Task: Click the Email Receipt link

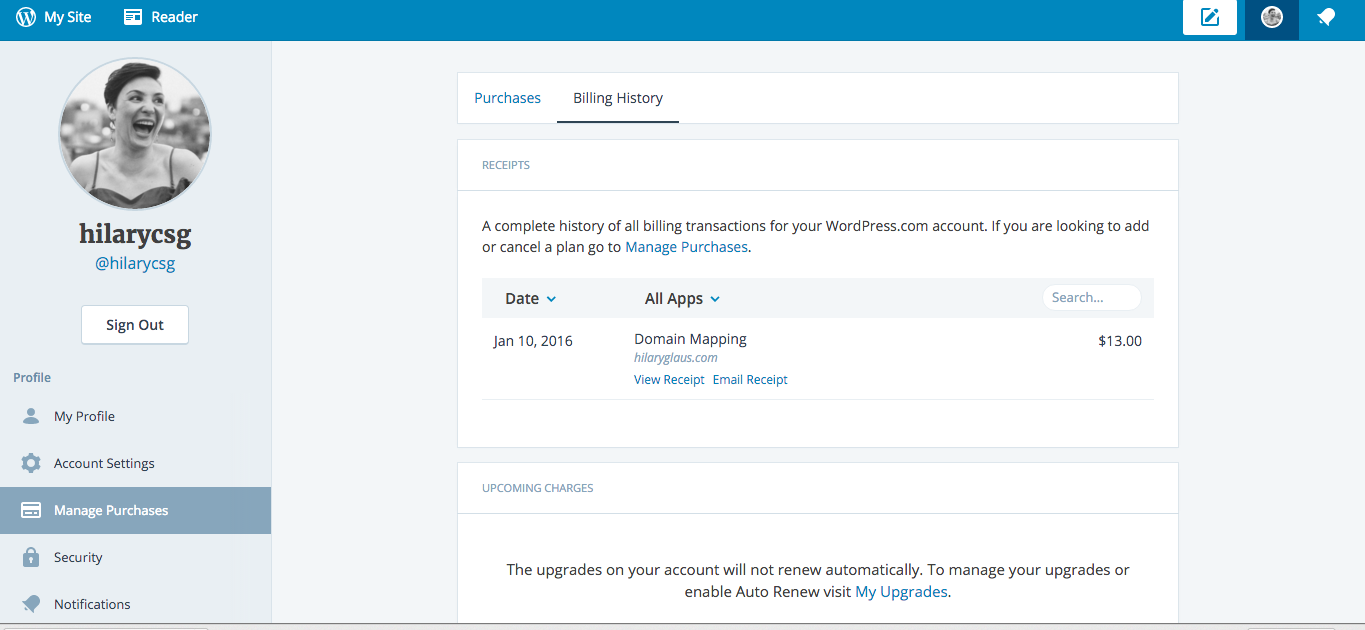Action: pos(750,380)
